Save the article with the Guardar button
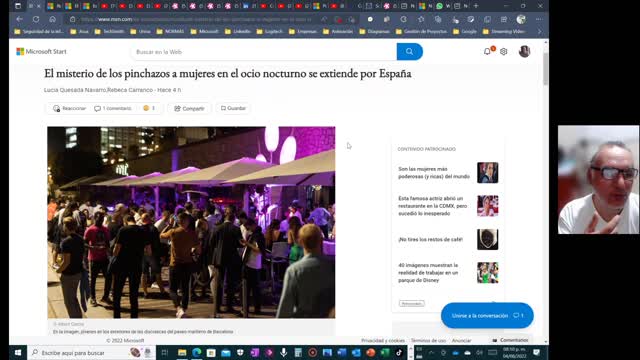This screenshot has width=640, height=360. [x=233, y=108]
